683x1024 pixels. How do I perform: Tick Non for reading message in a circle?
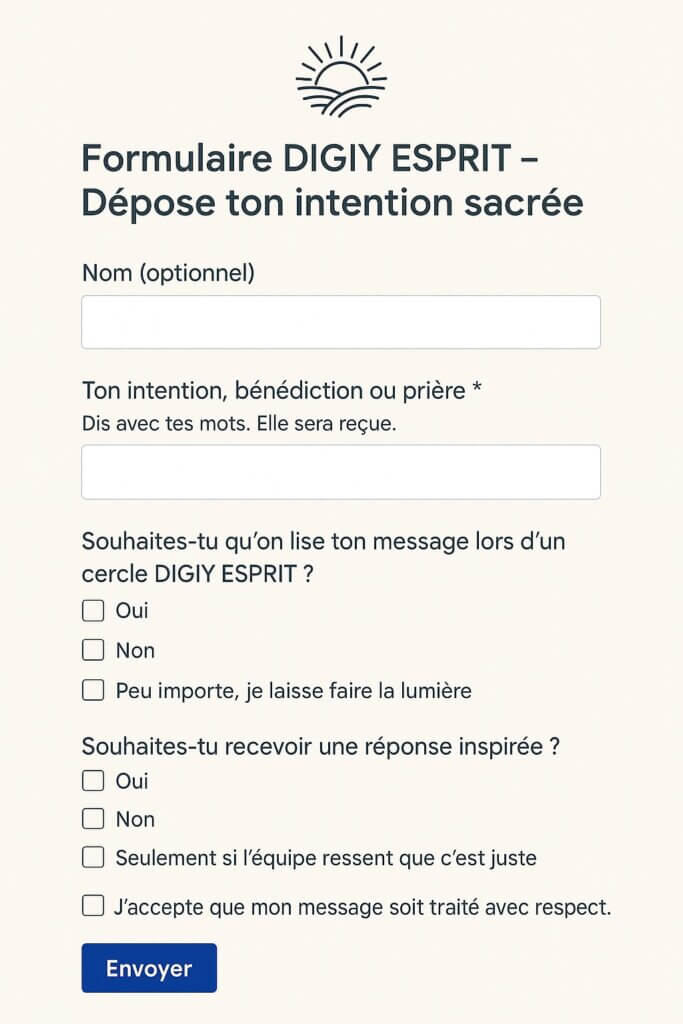coord(93,650)
